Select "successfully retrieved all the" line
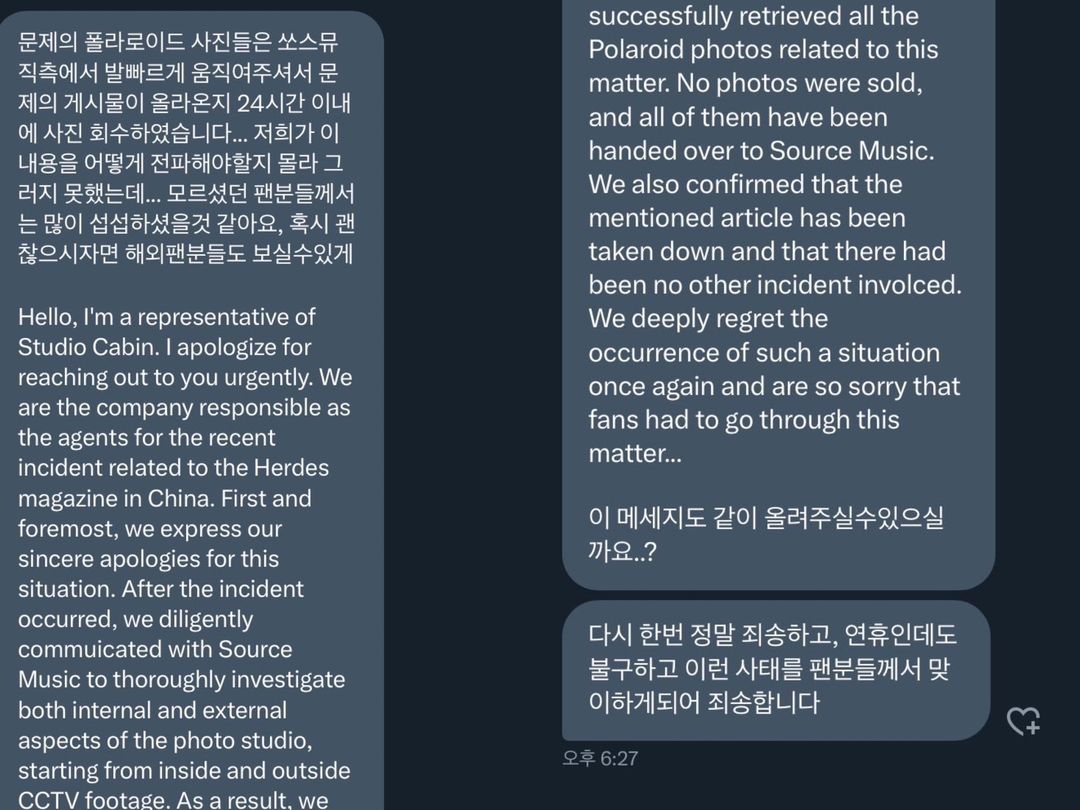This screenshot has height=810, width=1080. 754,16
